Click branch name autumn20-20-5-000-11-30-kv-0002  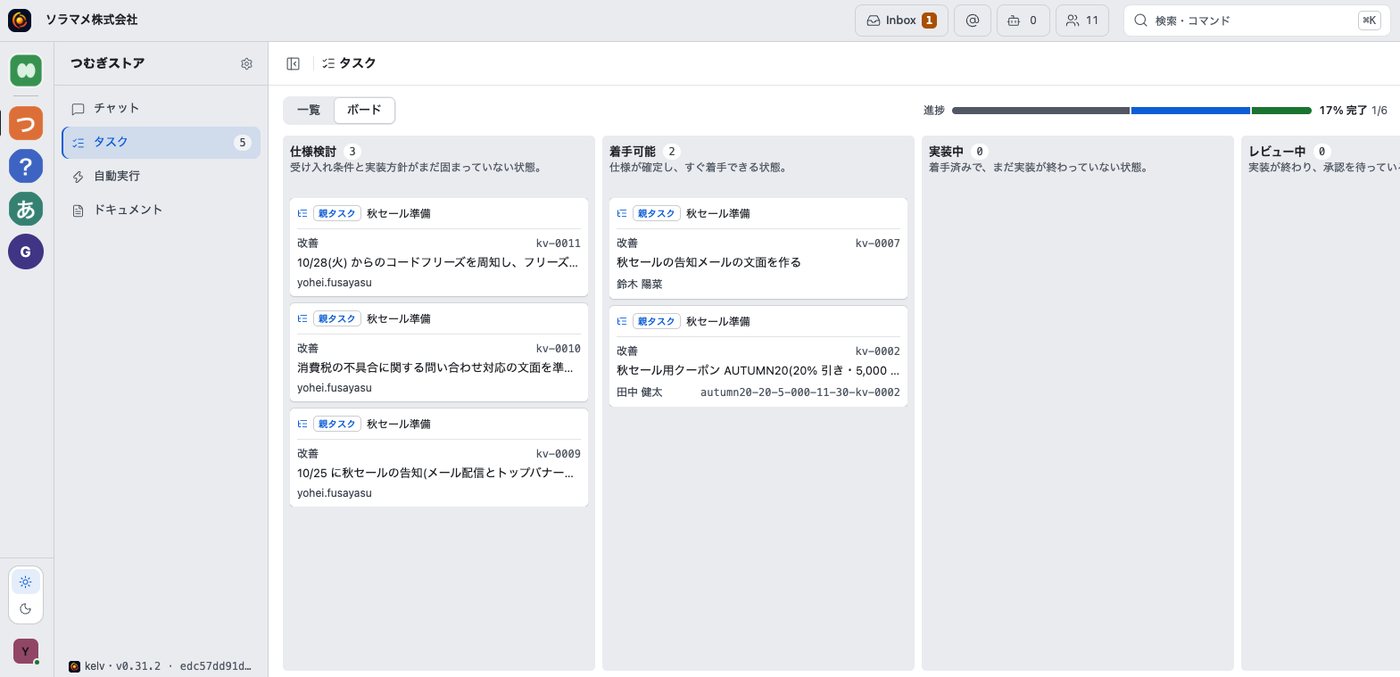(x=800, y=392)
